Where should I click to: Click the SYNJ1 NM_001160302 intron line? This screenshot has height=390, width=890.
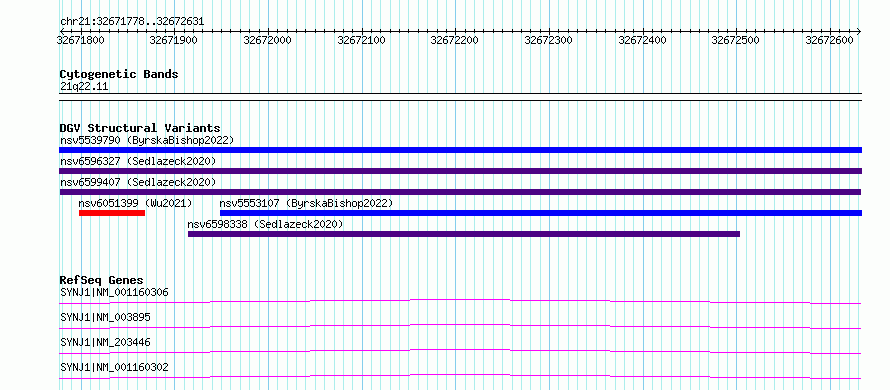[x=460, y=376]
